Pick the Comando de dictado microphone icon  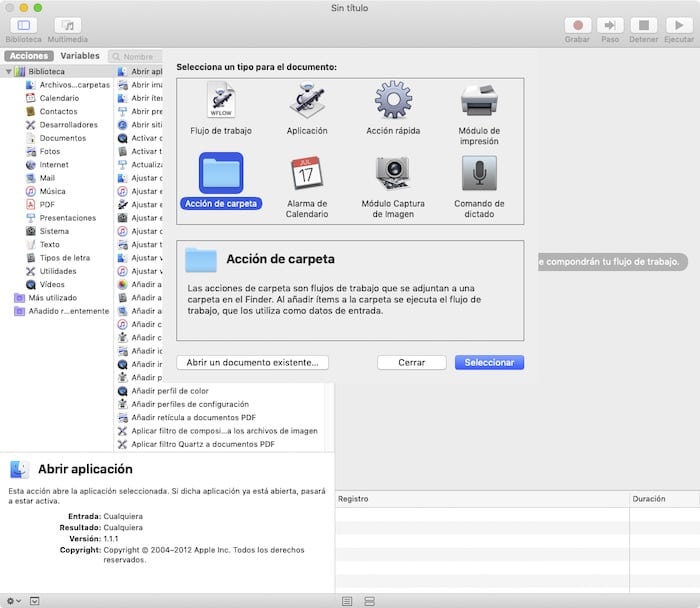tap(479, 173)
